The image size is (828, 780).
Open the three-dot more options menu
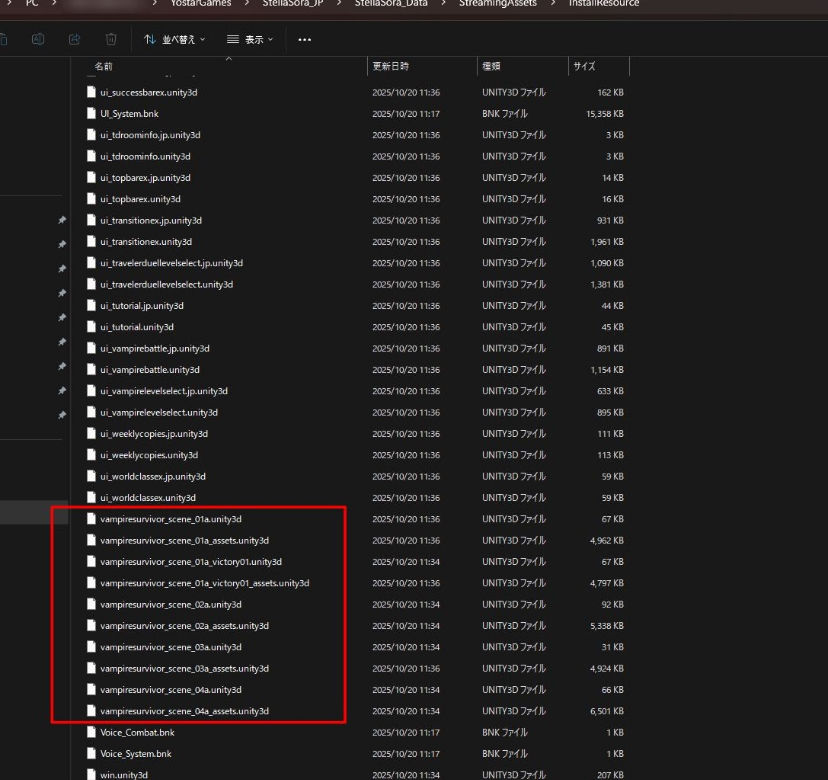[x=304, y=40]
